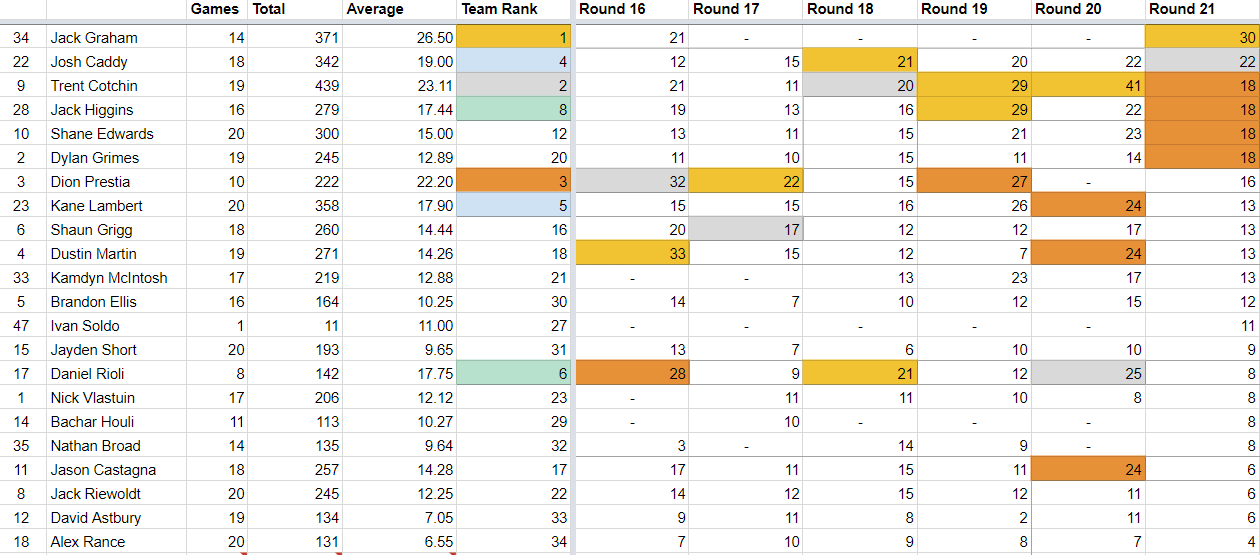The image size is (1260, 555).
Task: Select the Games column header
Action: [x=216, y=9]
